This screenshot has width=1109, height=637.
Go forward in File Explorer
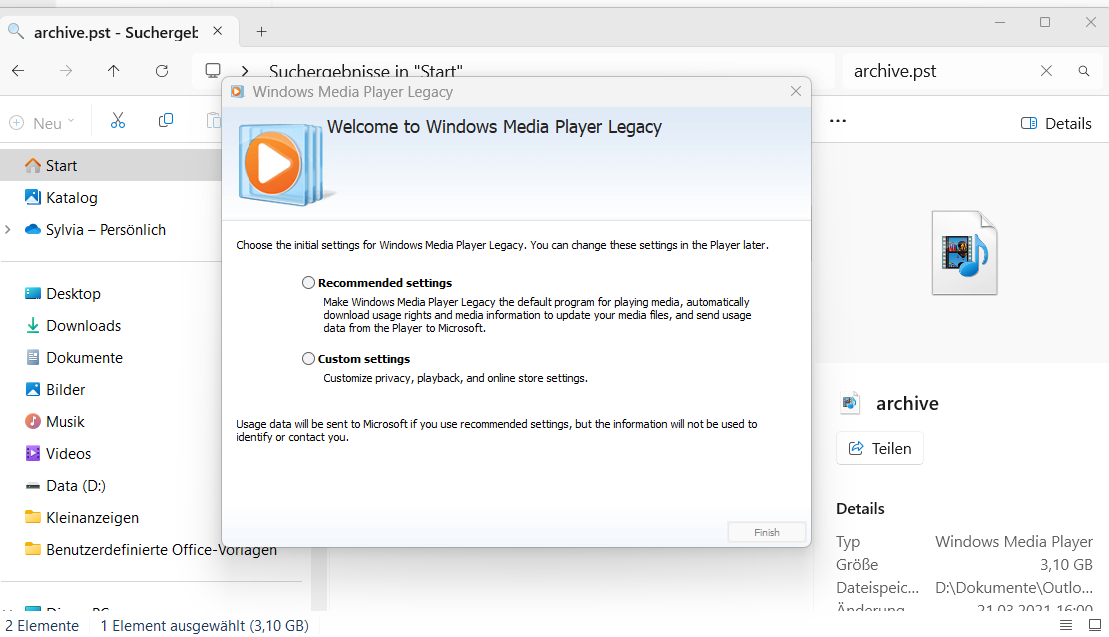click(x=66, y=71)
